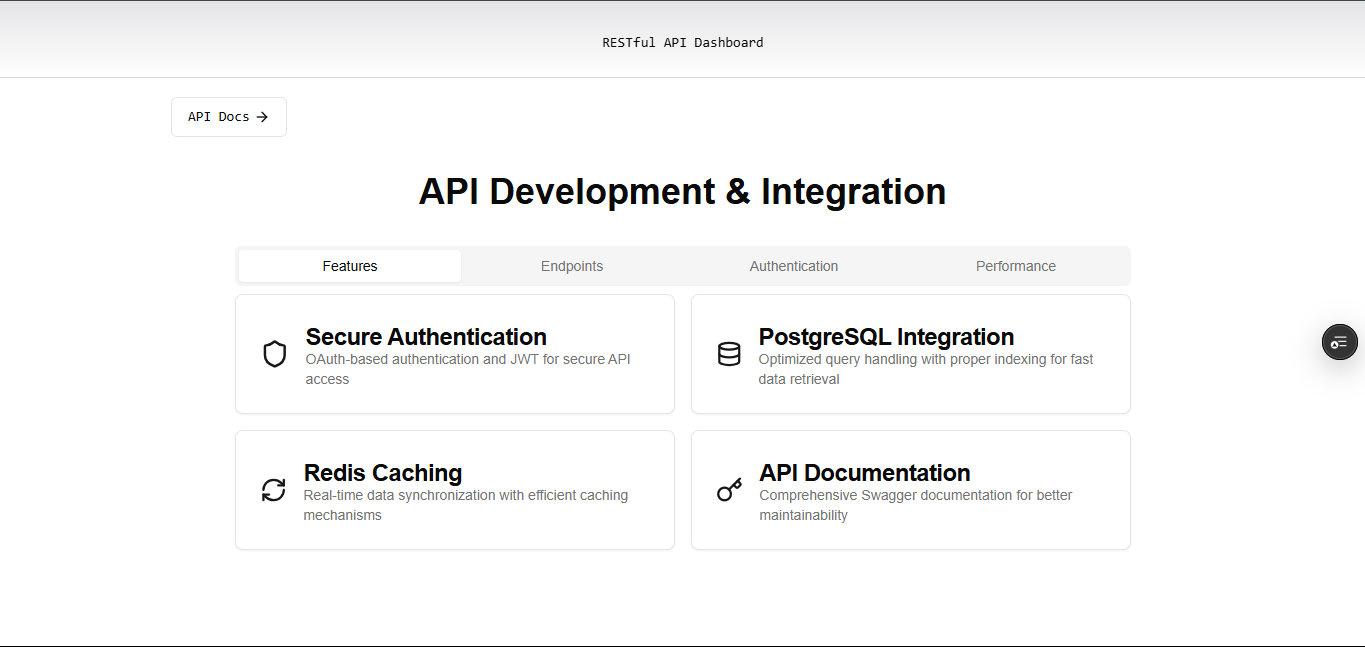The height and width of the screenshot is (647, 1365).
Task: Open the API Docs button
Action: click(229, 117)
